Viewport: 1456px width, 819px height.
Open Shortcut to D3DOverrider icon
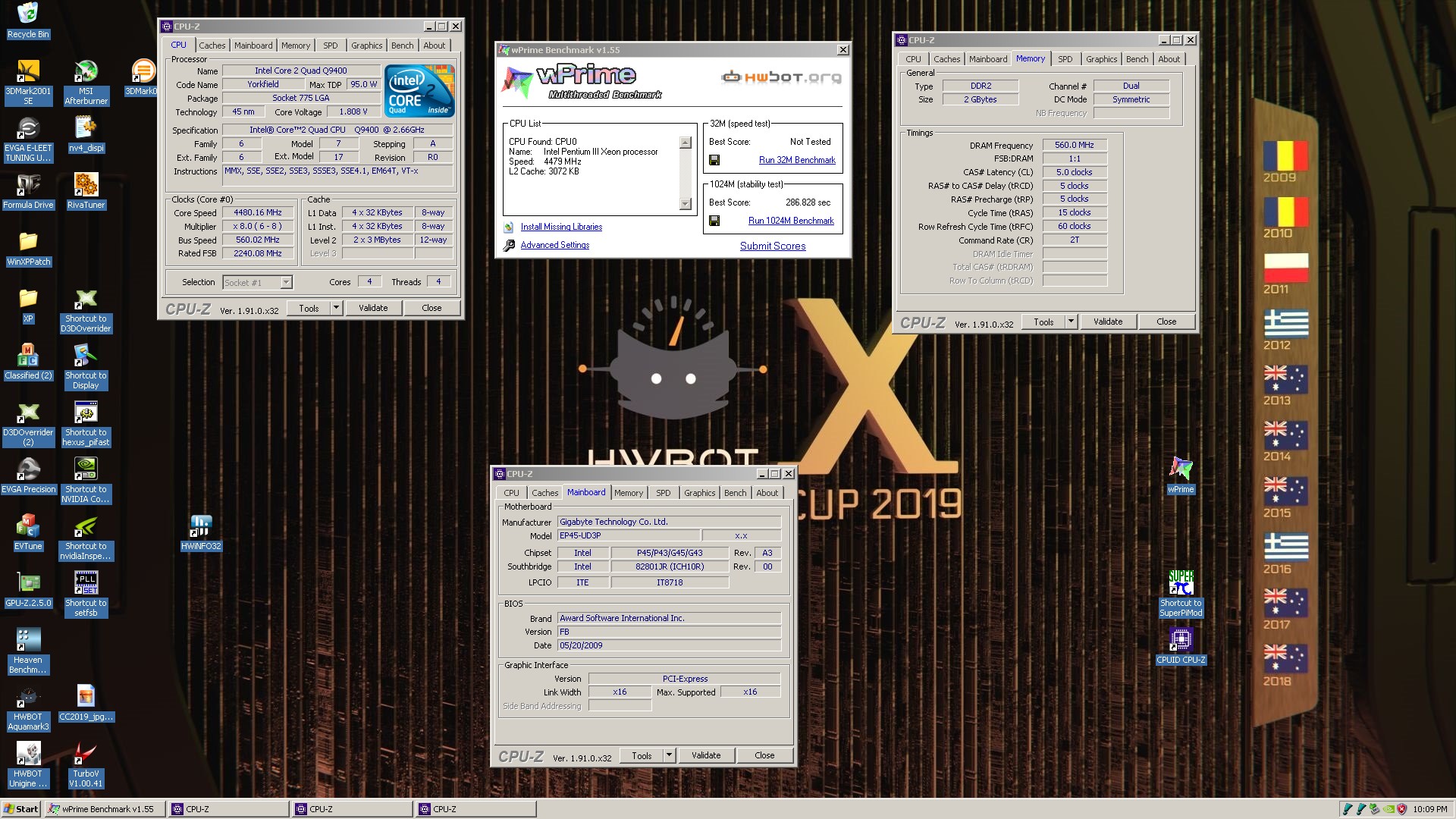tap(86, 310)
